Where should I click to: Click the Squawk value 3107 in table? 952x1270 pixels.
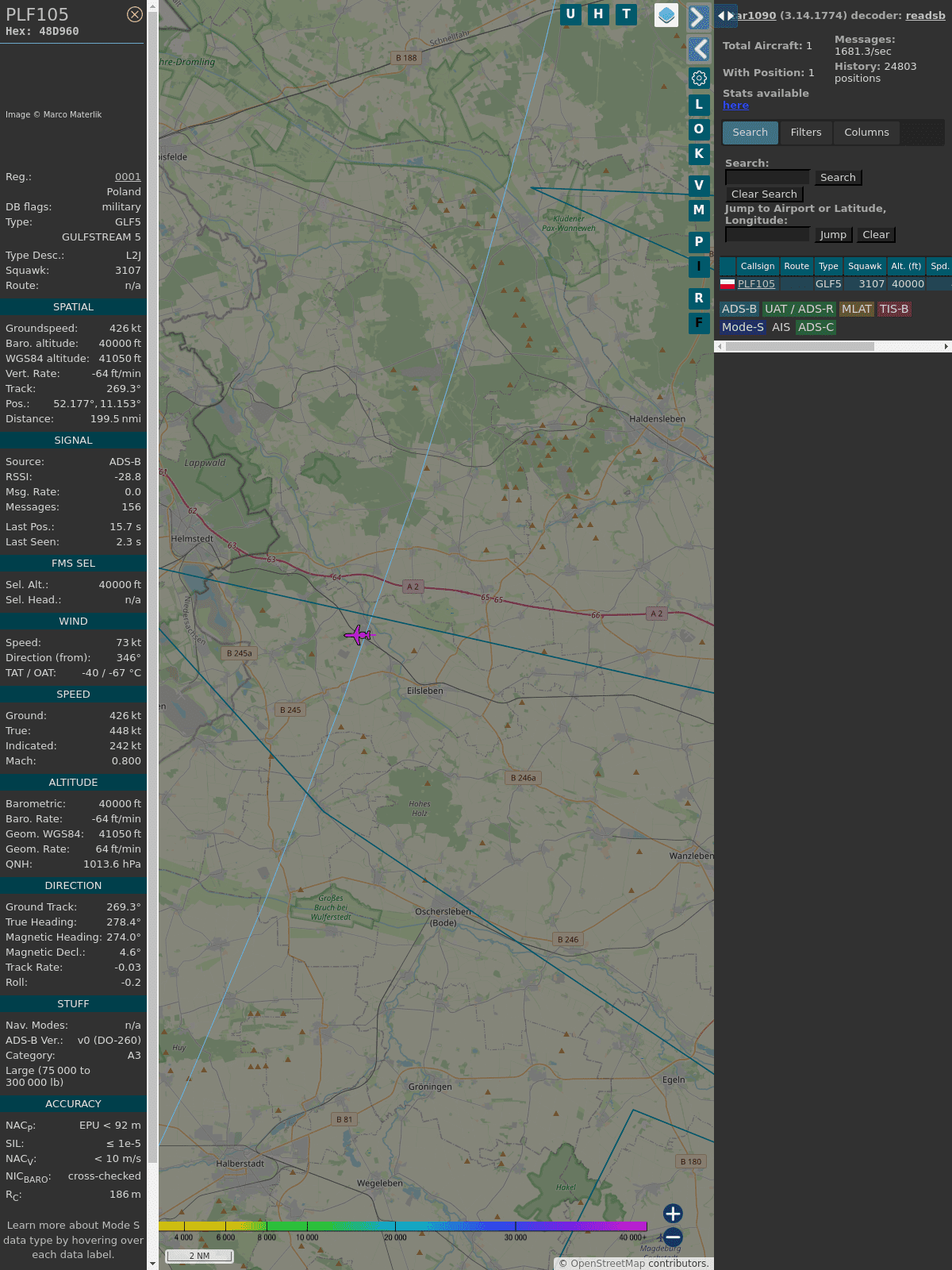(871, 284)
